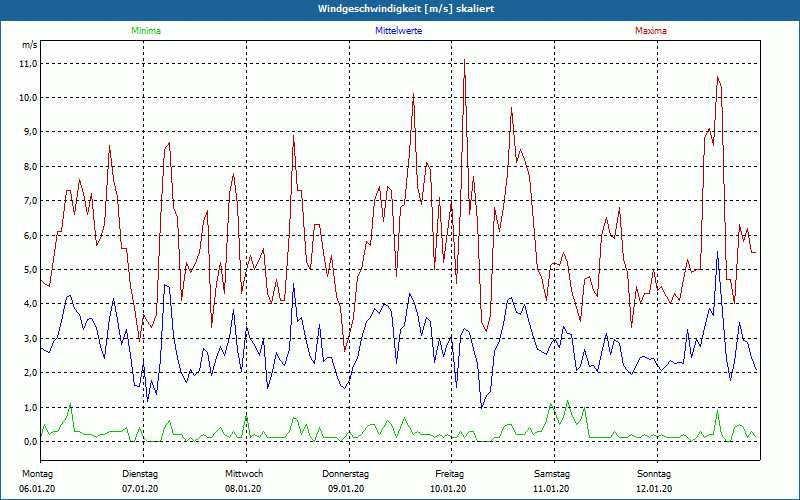Select the Sonntag day label
Screen dimensions: 800x500
(654, 473)
